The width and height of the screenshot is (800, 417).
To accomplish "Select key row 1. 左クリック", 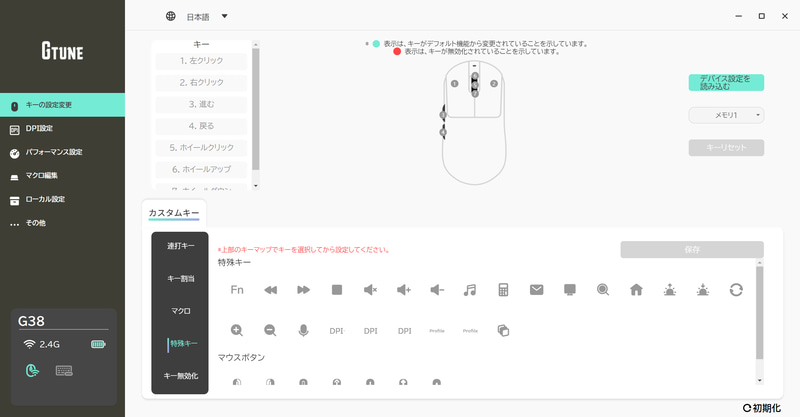I will tap(201, 61).
